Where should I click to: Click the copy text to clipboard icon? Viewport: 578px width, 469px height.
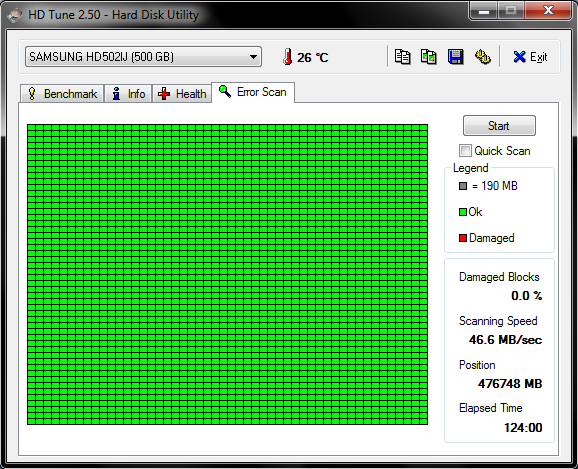click(402, 57)
